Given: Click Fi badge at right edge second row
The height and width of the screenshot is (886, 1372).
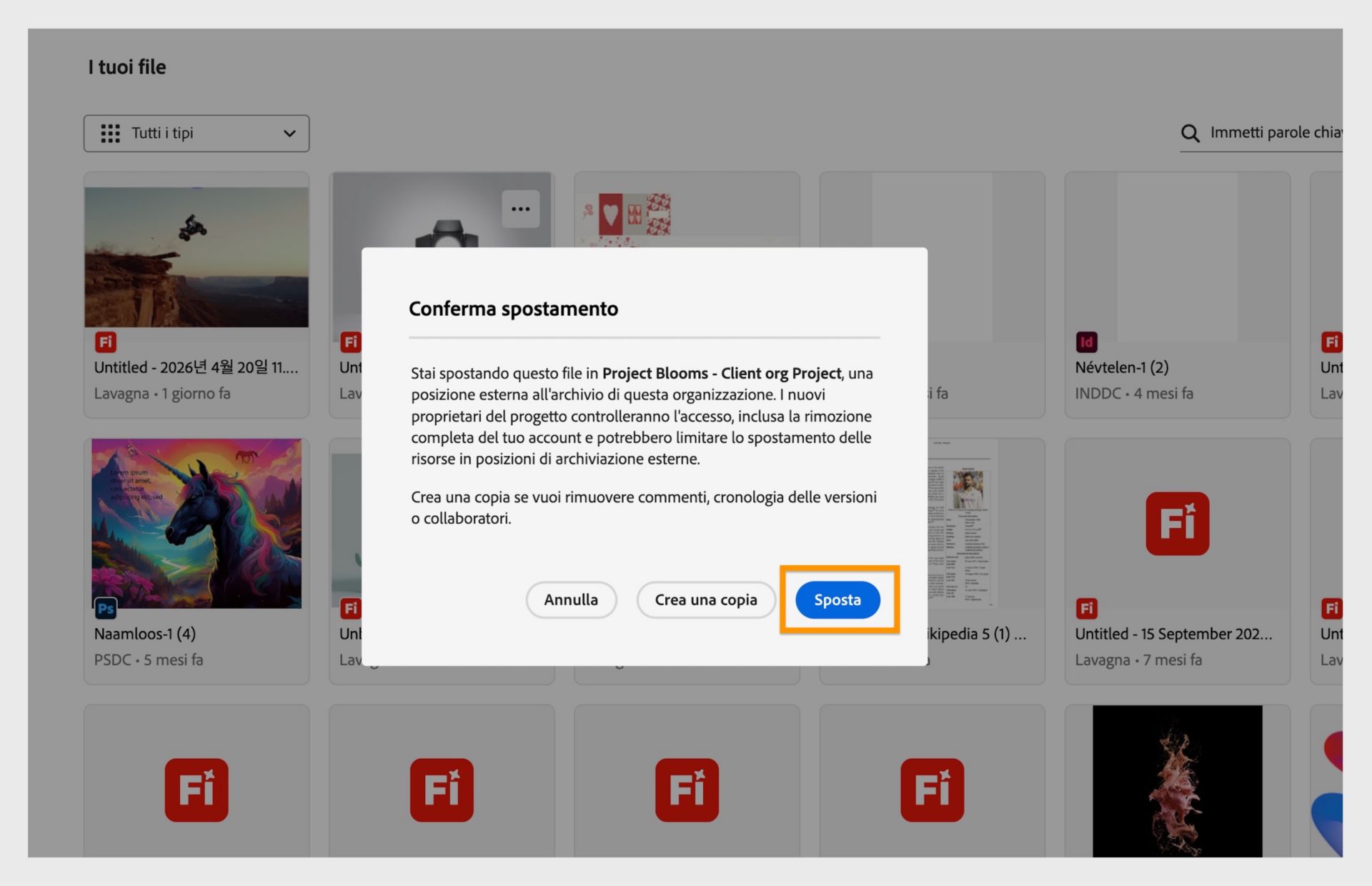Looking at the screenshot, I should tap(1332, 609).
